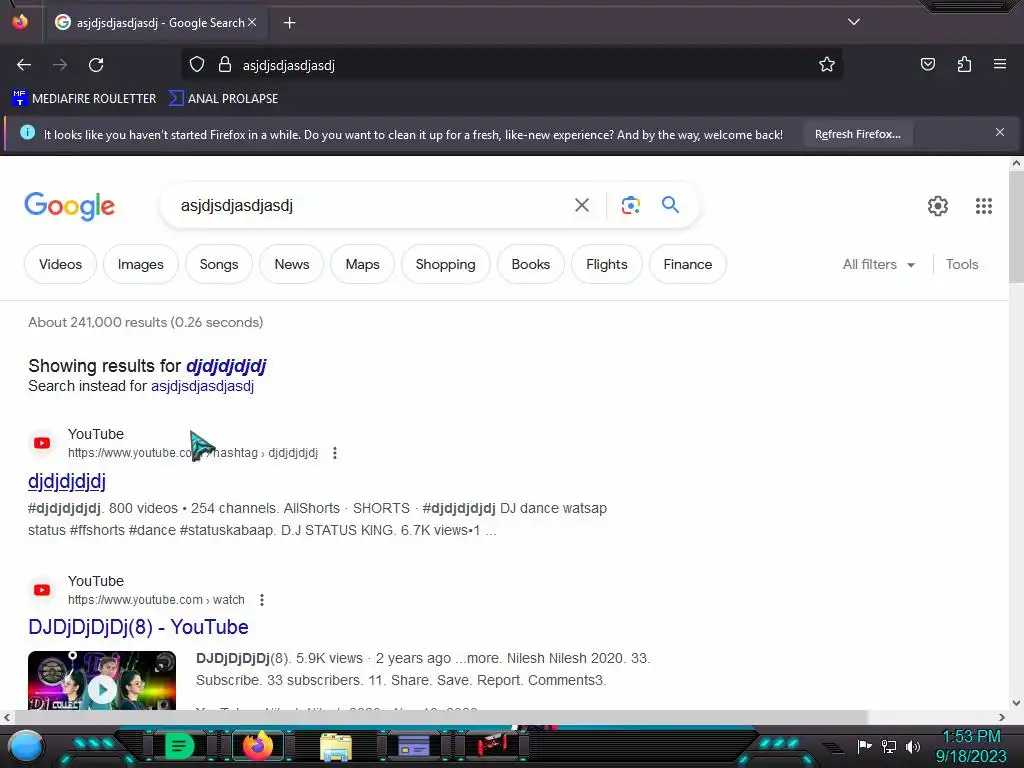Open tracking protection shield icon
Image resolution: width=1024 pixels, height=768 pixels.
coord(197,65)
